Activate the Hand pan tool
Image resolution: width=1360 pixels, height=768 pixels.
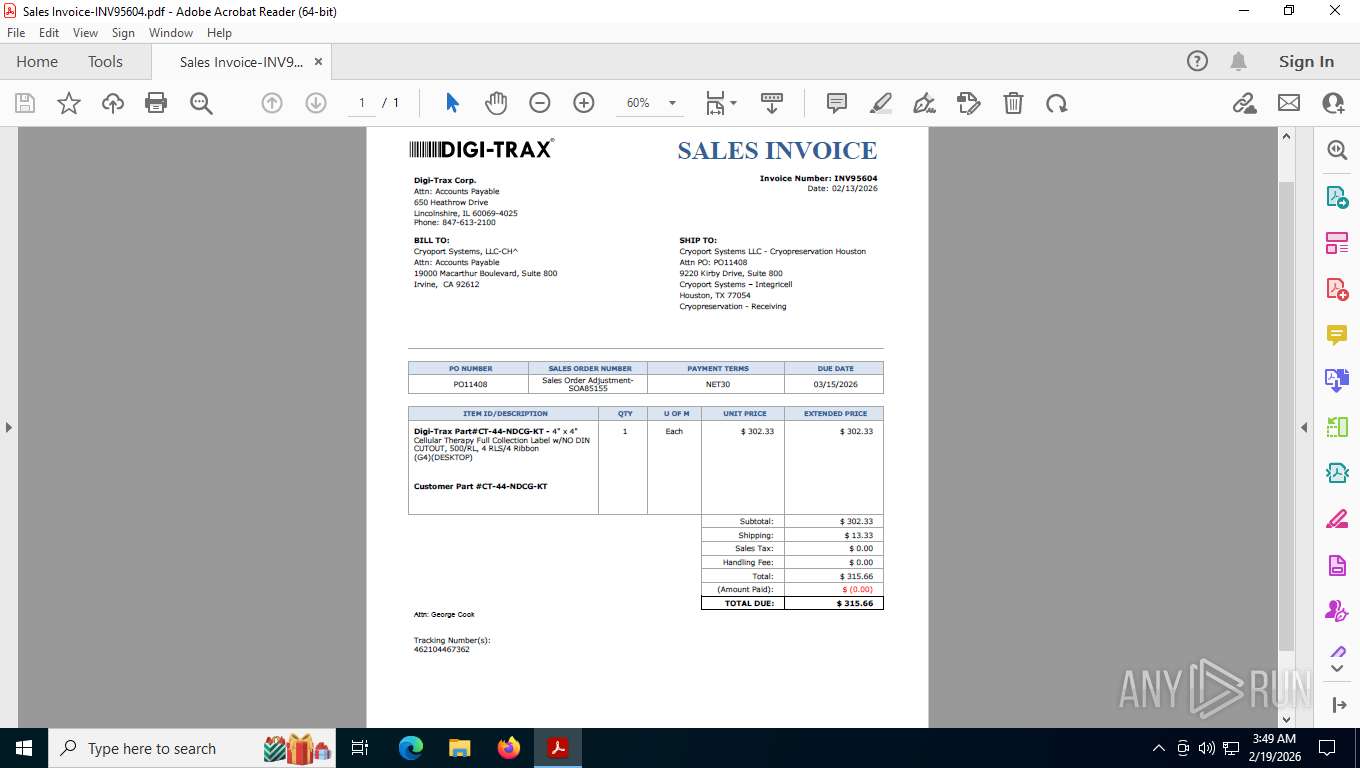point(496,103)
